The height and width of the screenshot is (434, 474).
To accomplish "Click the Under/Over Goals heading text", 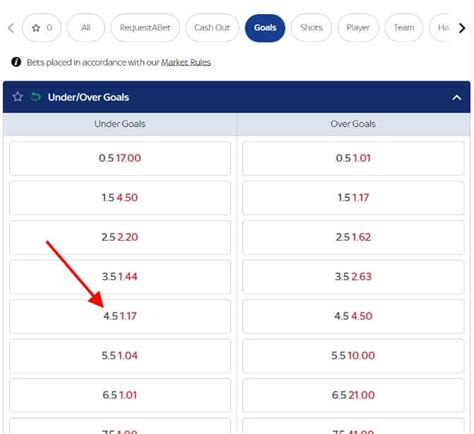I will click(88, 97).
